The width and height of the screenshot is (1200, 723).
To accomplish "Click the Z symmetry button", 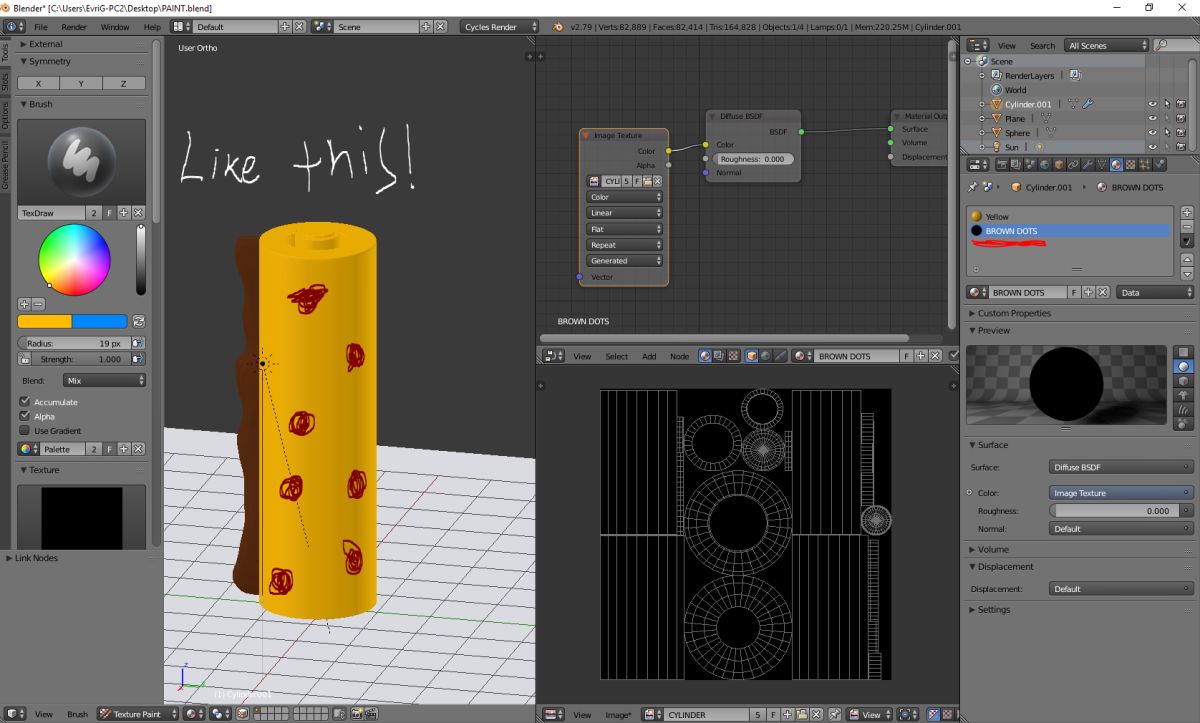I will (124, 84).
